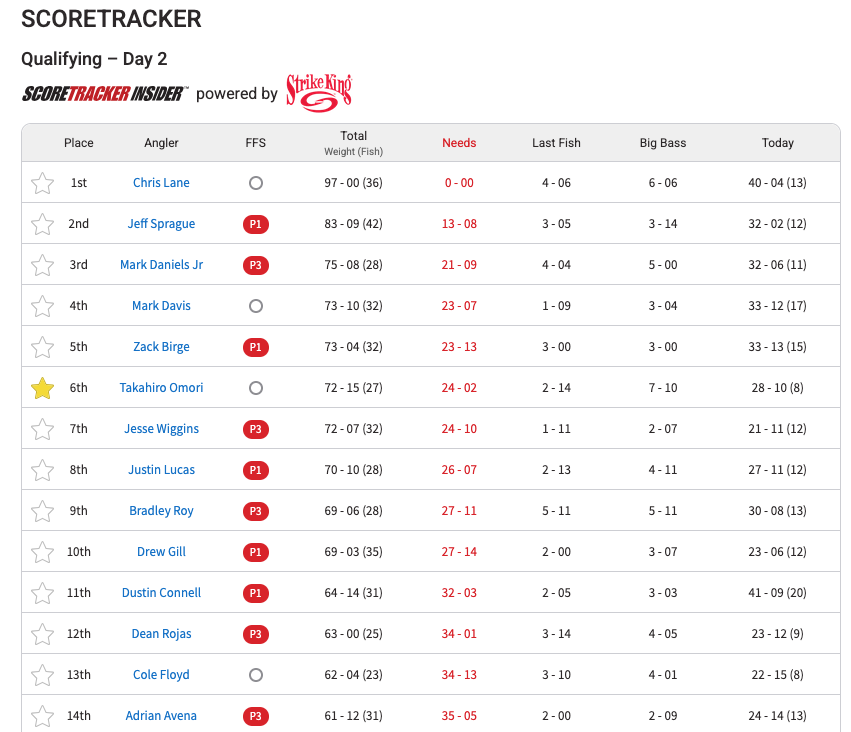
Task: Sort by Last Fish column header
Action: 556,143
